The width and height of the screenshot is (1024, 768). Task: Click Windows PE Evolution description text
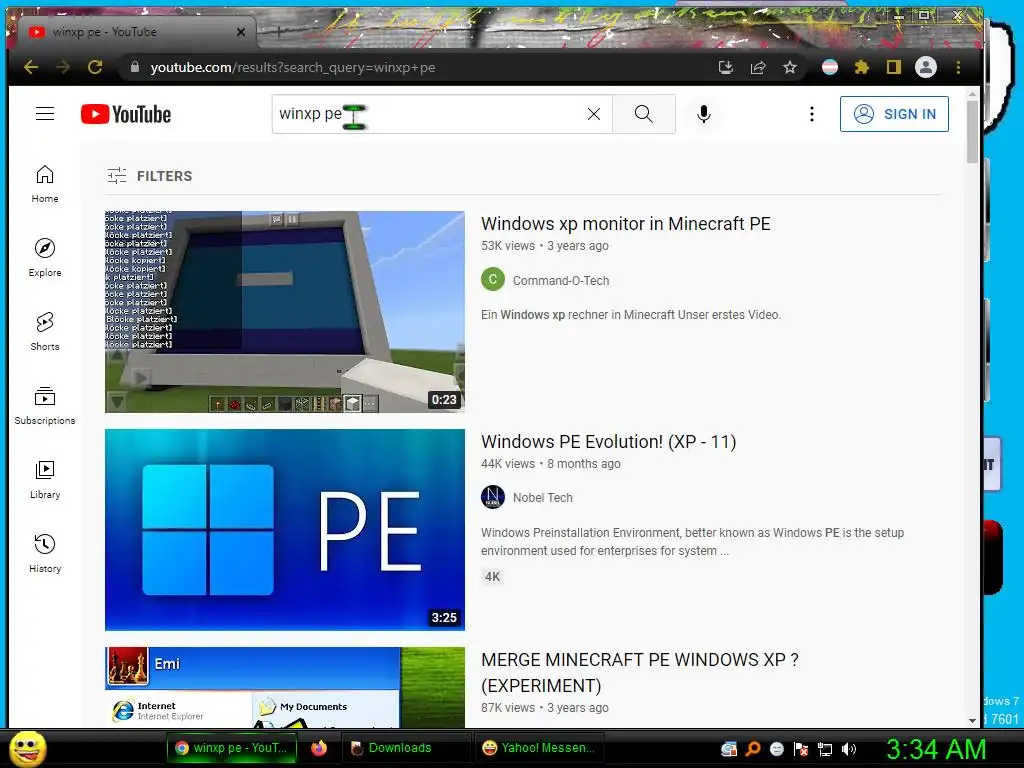pos(692,542)
